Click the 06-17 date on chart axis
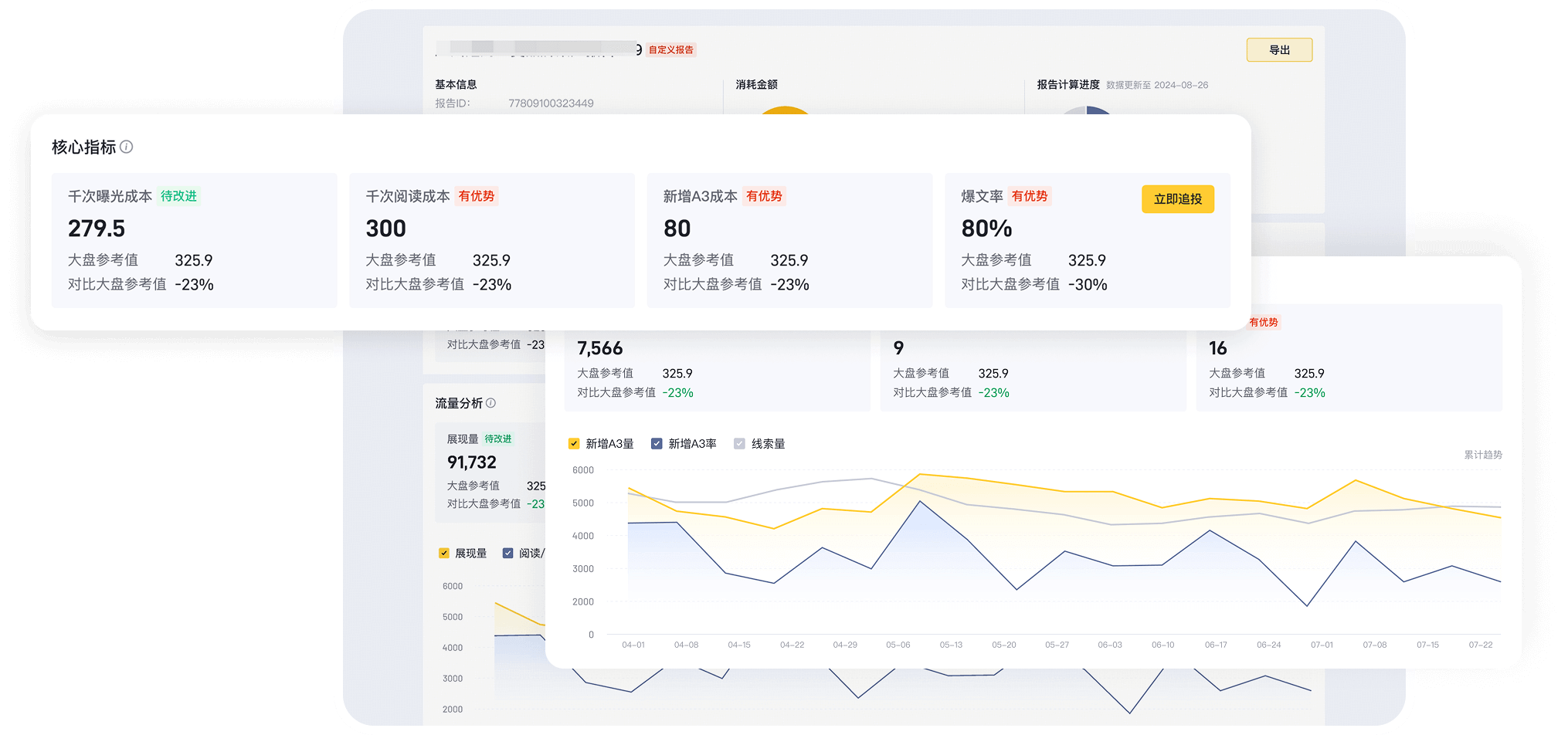The width and height of the screenshot is (1568, 735). pyautogui.click(x=1216, y=645)
